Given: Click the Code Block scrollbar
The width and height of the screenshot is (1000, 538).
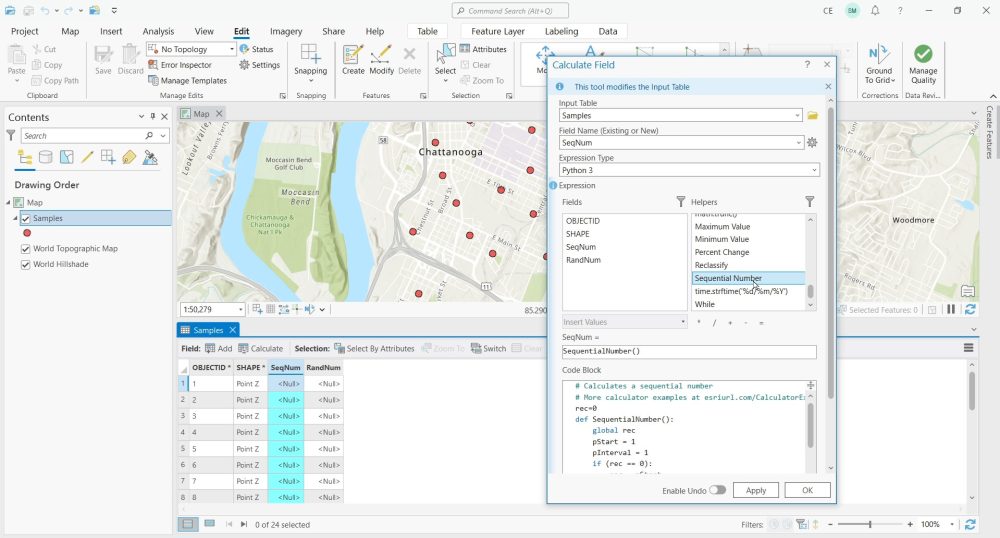Looking at the screenshot, I should click(811, 425).
